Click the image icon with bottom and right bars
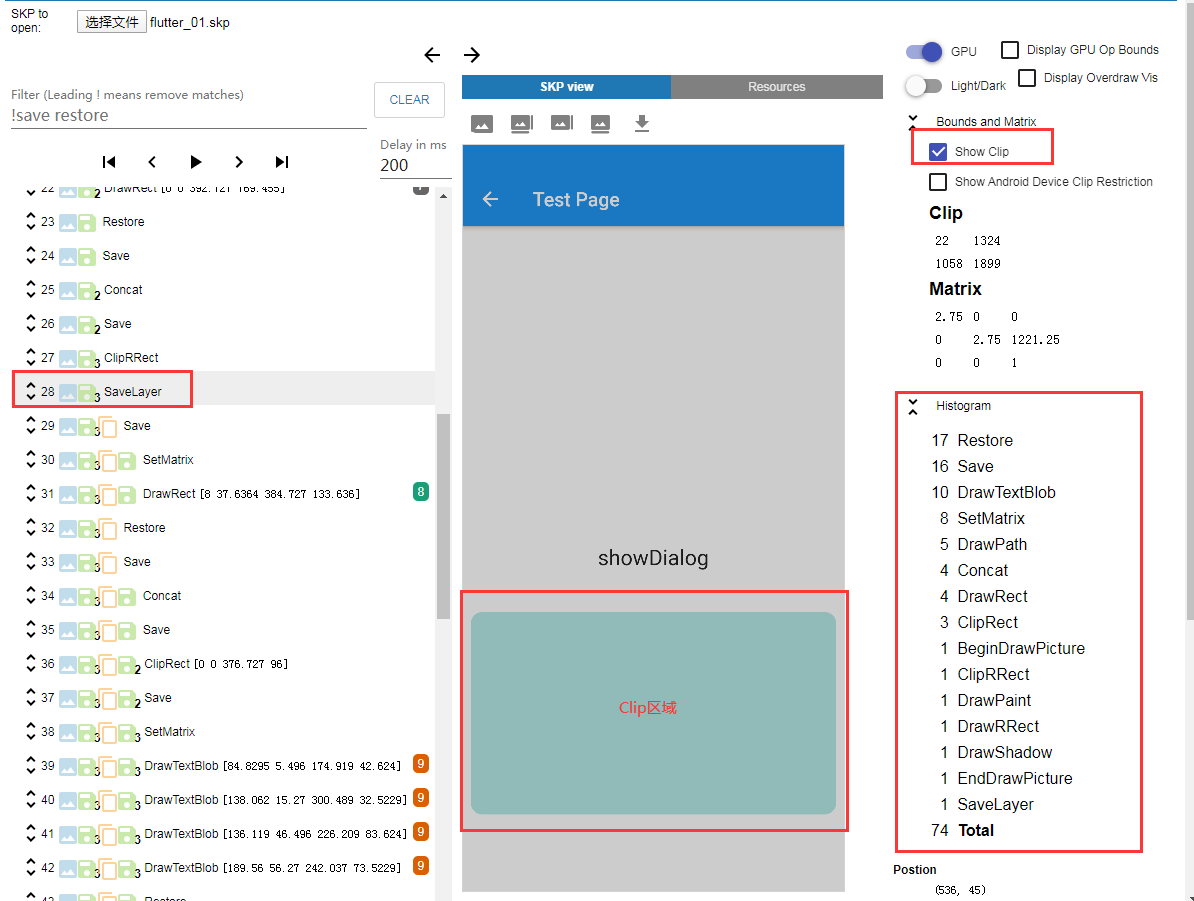The width and height of the screenshot is (1194, 901). [x=522, y=123]
